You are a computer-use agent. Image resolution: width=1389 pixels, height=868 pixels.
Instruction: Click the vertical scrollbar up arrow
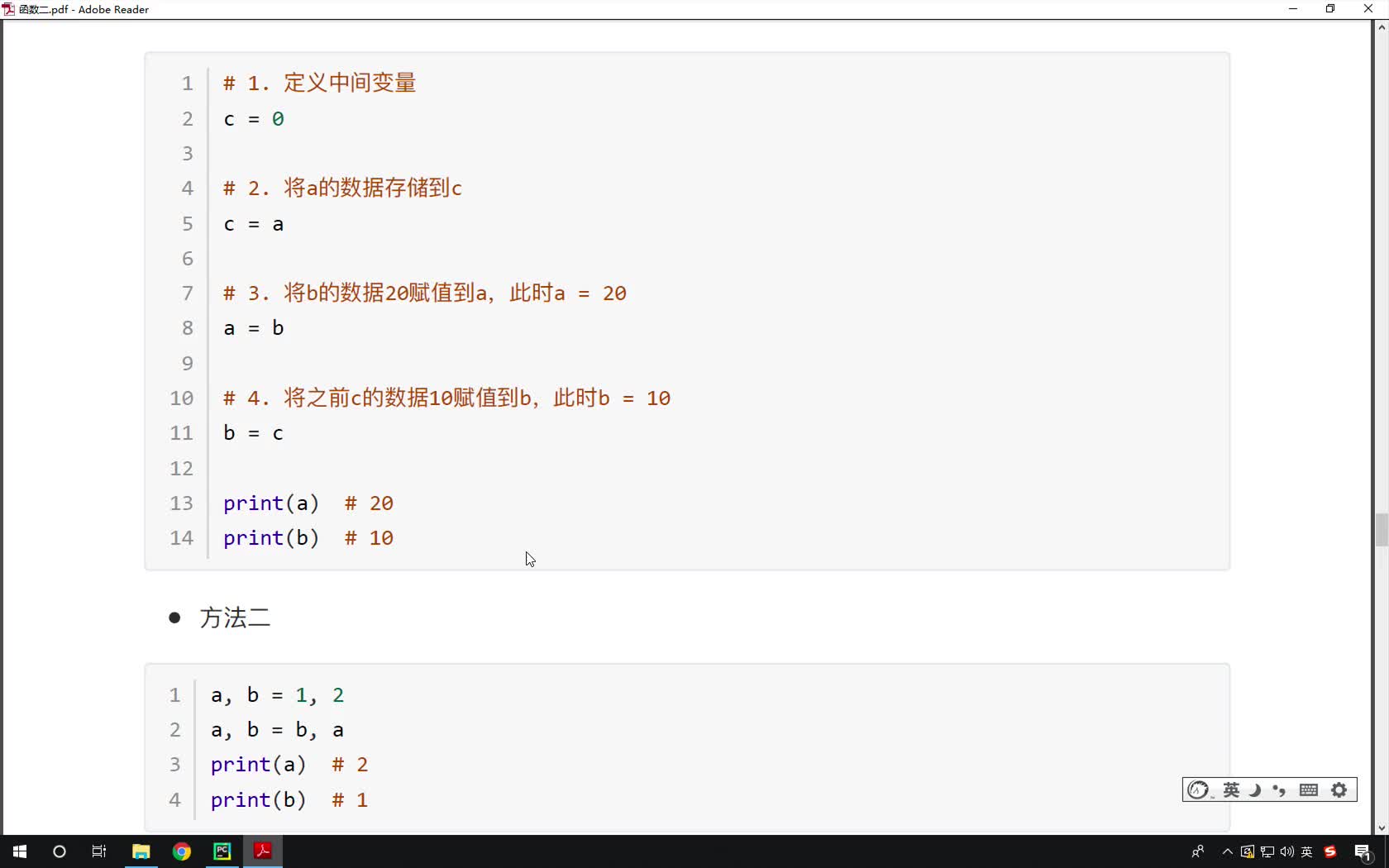[1382, 27]
